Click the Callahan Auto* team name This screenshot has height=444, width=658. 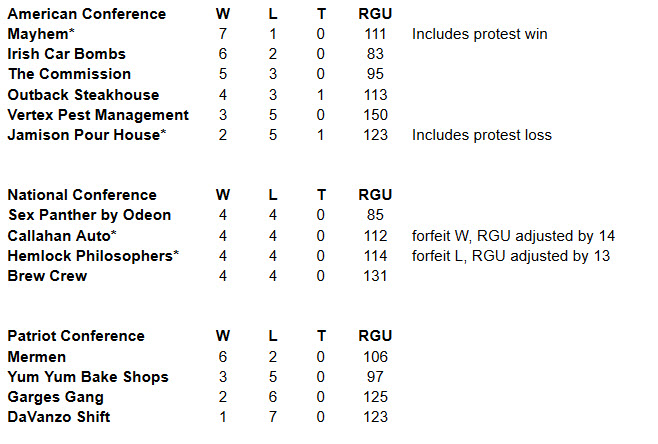coord(62,235)
